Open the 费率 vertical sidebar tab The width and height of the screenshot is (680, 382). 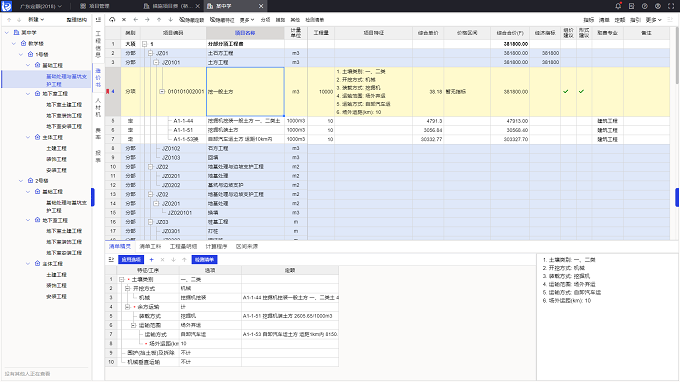98,134
